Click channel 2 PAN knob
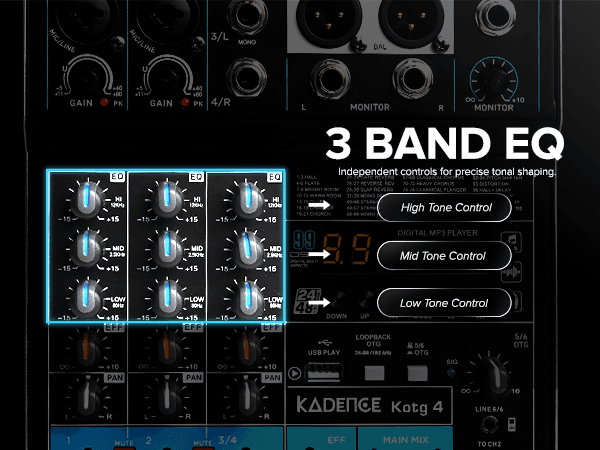The height and width of the screenshot is (450, 600). coord(167,398)
